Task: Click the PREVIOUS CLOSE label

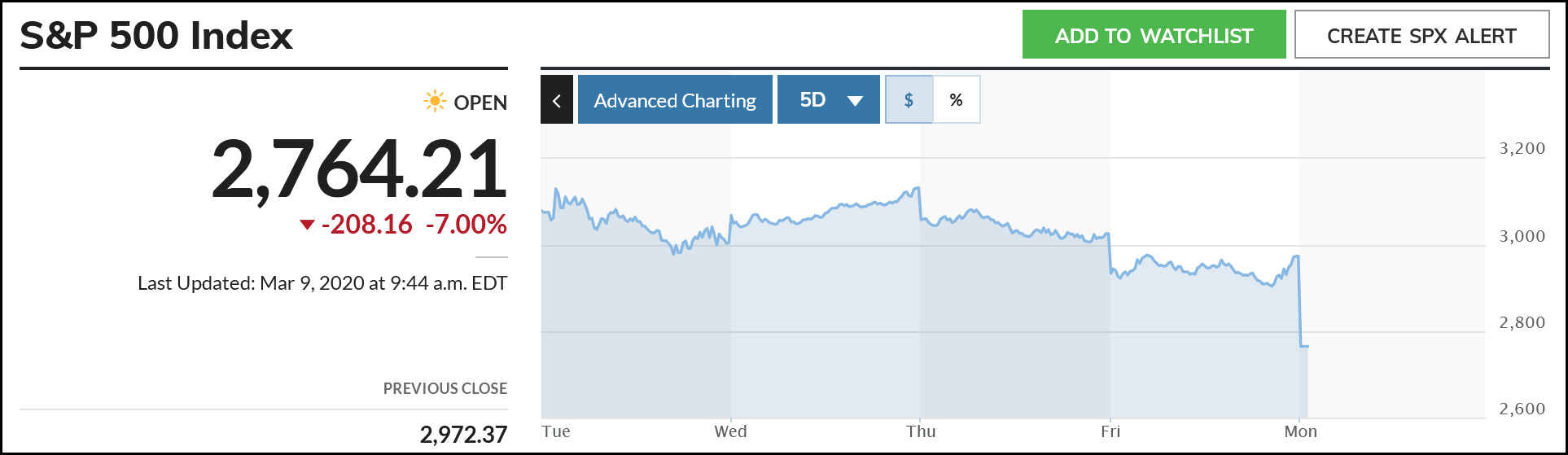Action: tap(445, 388)
